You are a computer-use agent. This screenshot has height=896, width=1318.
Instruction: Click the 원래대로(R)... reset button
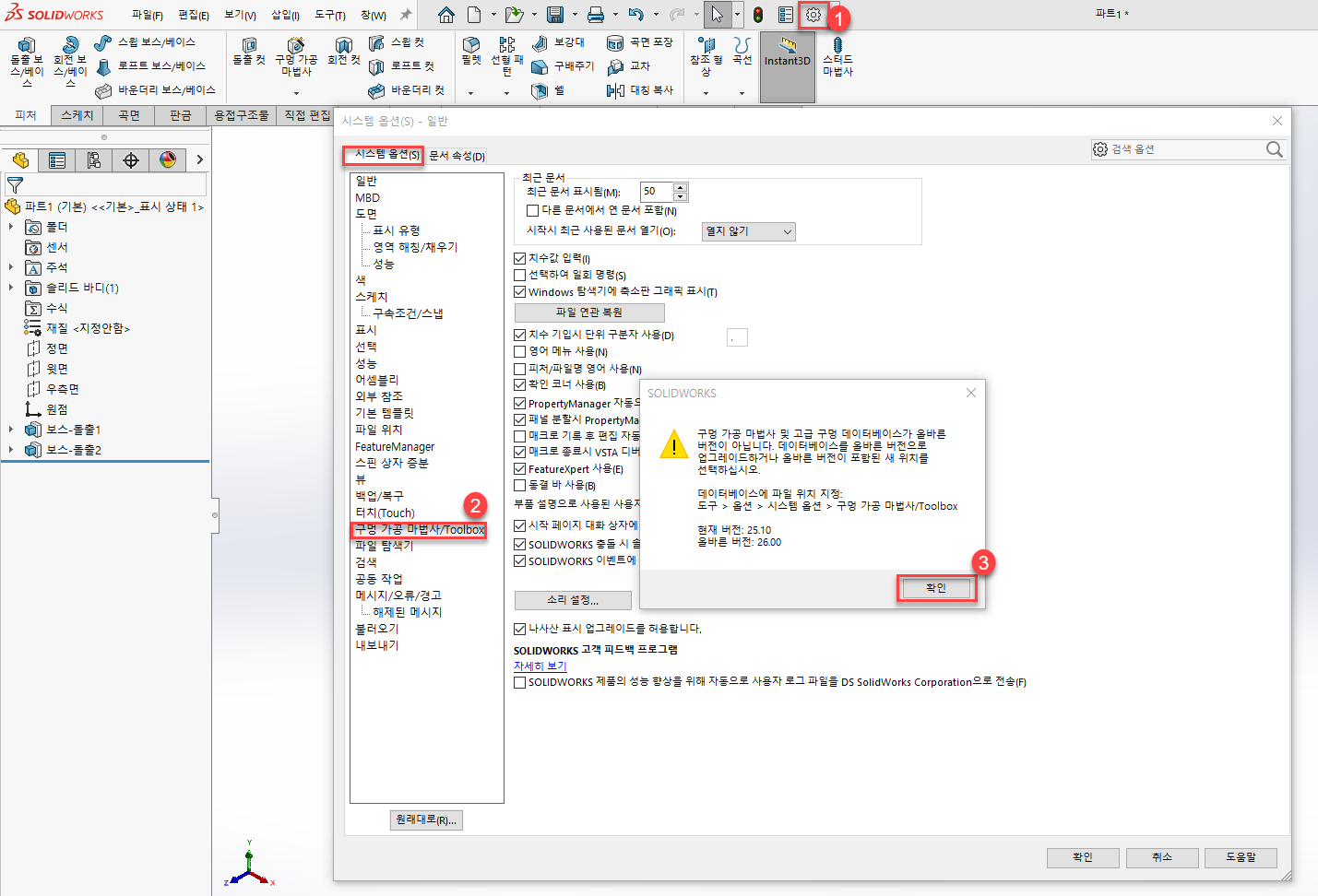(x=426, y=819)
